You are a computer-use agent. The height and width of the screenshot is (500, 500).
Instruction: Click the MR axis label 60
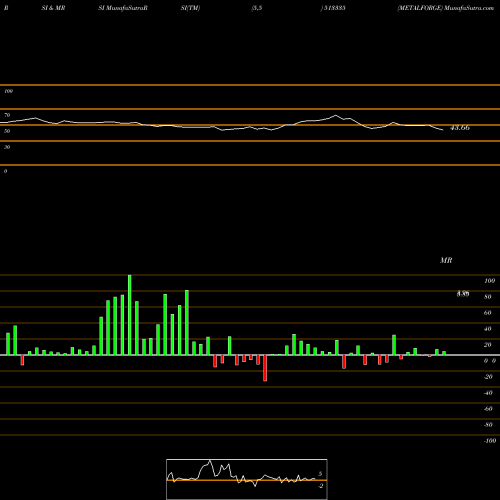[487, 313]
